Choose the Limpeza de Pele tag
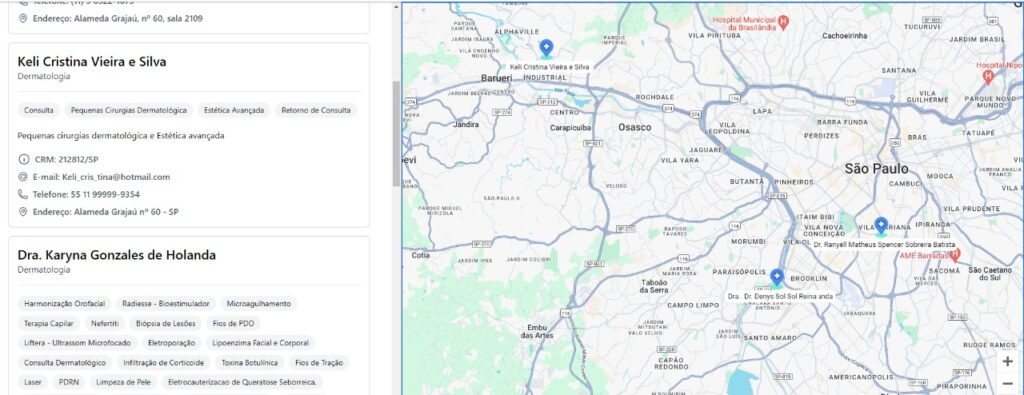The width and height of the screenshot is (1024, 395). [x=123, y=382]
